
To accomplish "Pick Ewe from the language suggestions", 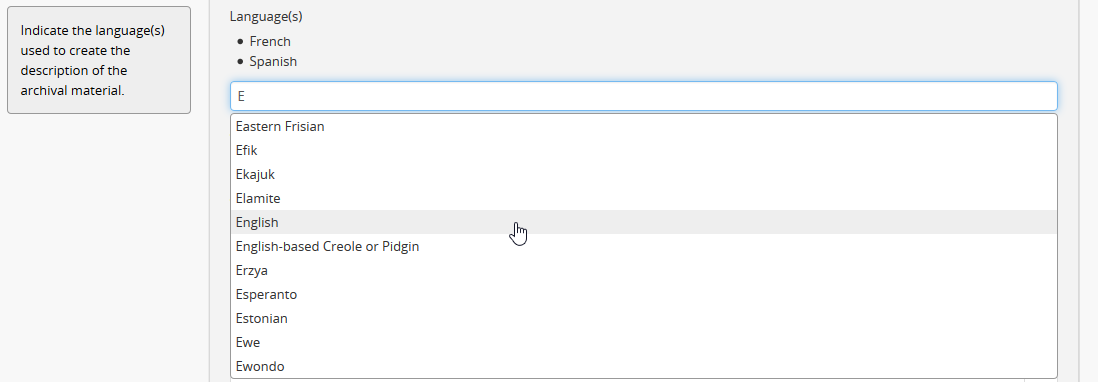I will pos(644,342).
